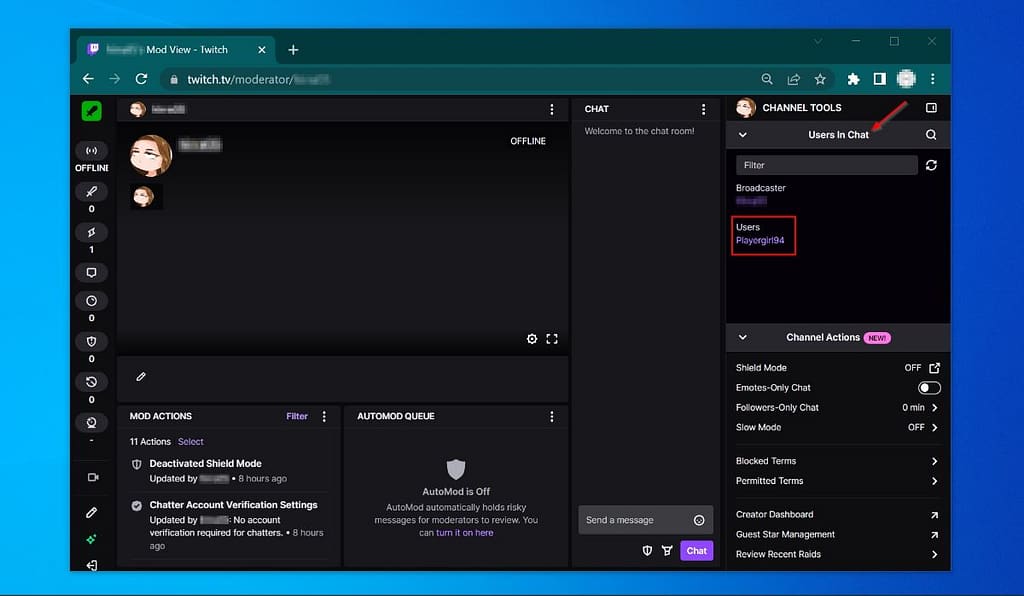
Task: Open the emote picker in chat box
Action: (699, 520)
